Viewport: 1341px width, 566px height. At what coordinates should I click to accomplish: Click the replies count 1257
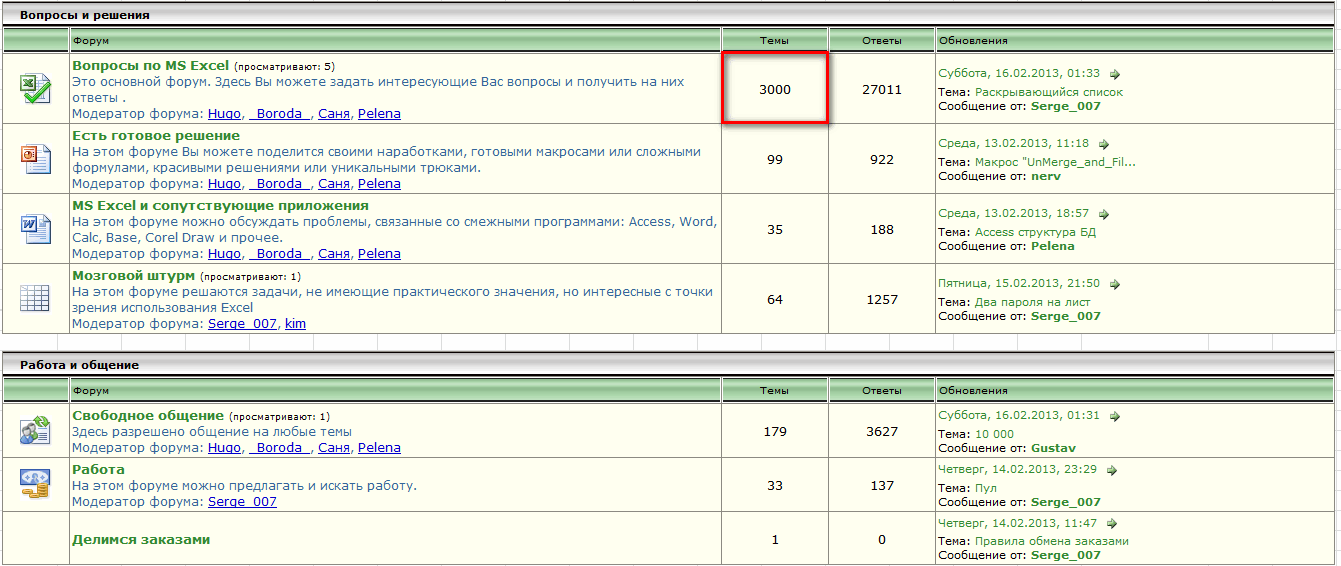click(882, 299)
